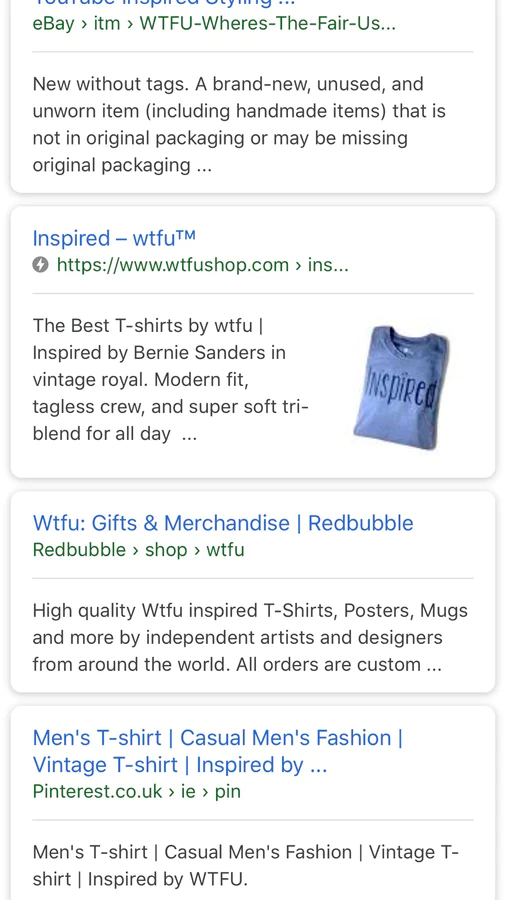This screenshot has width=506, height=900.
Task: Click the Pinterest.co.uk › ie › pin breadcrumb
Action: point(137,792)
